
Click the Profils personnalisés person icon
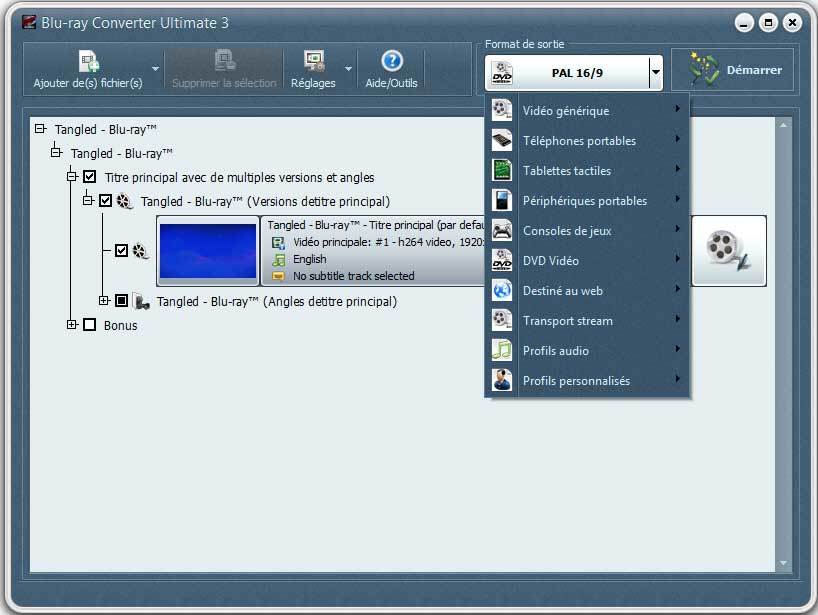coord(502,380)
